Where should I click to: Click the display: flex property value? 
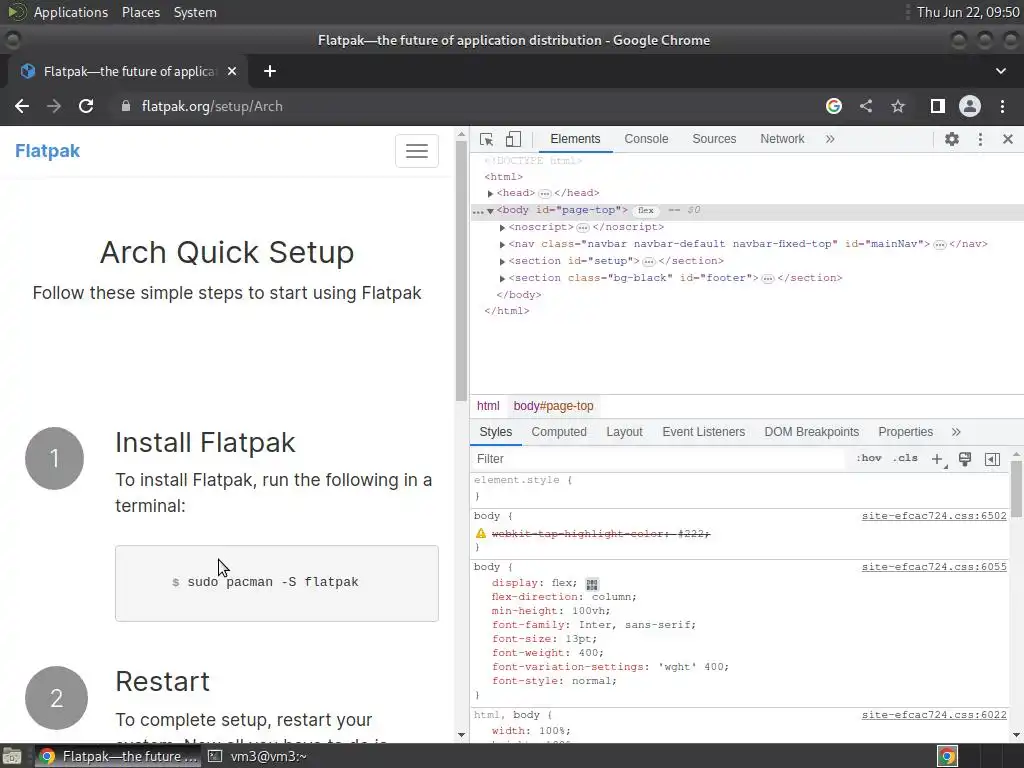coord(562,583)
